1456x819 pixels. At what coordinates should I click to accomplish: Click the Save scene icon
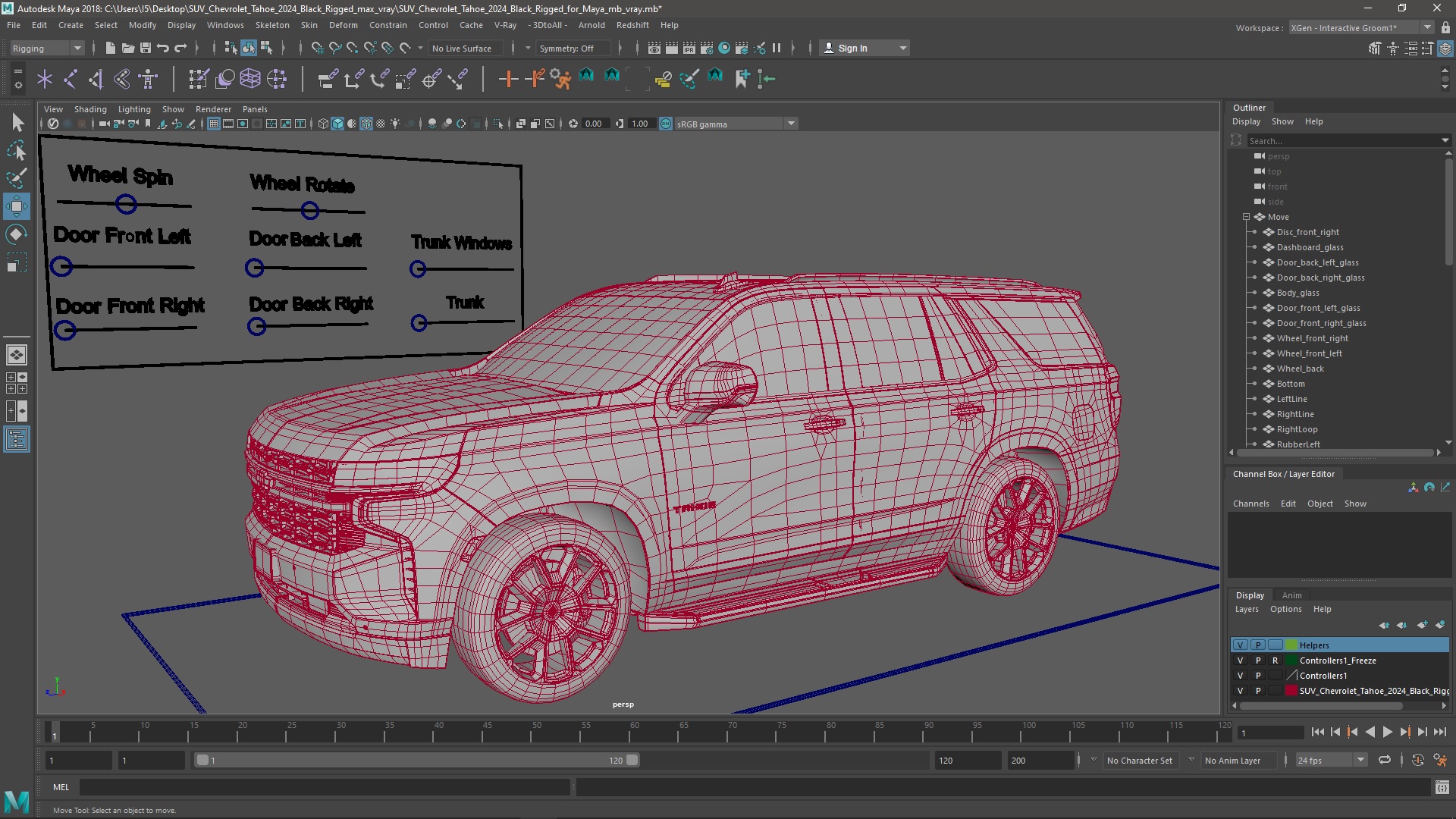(145, 48)
